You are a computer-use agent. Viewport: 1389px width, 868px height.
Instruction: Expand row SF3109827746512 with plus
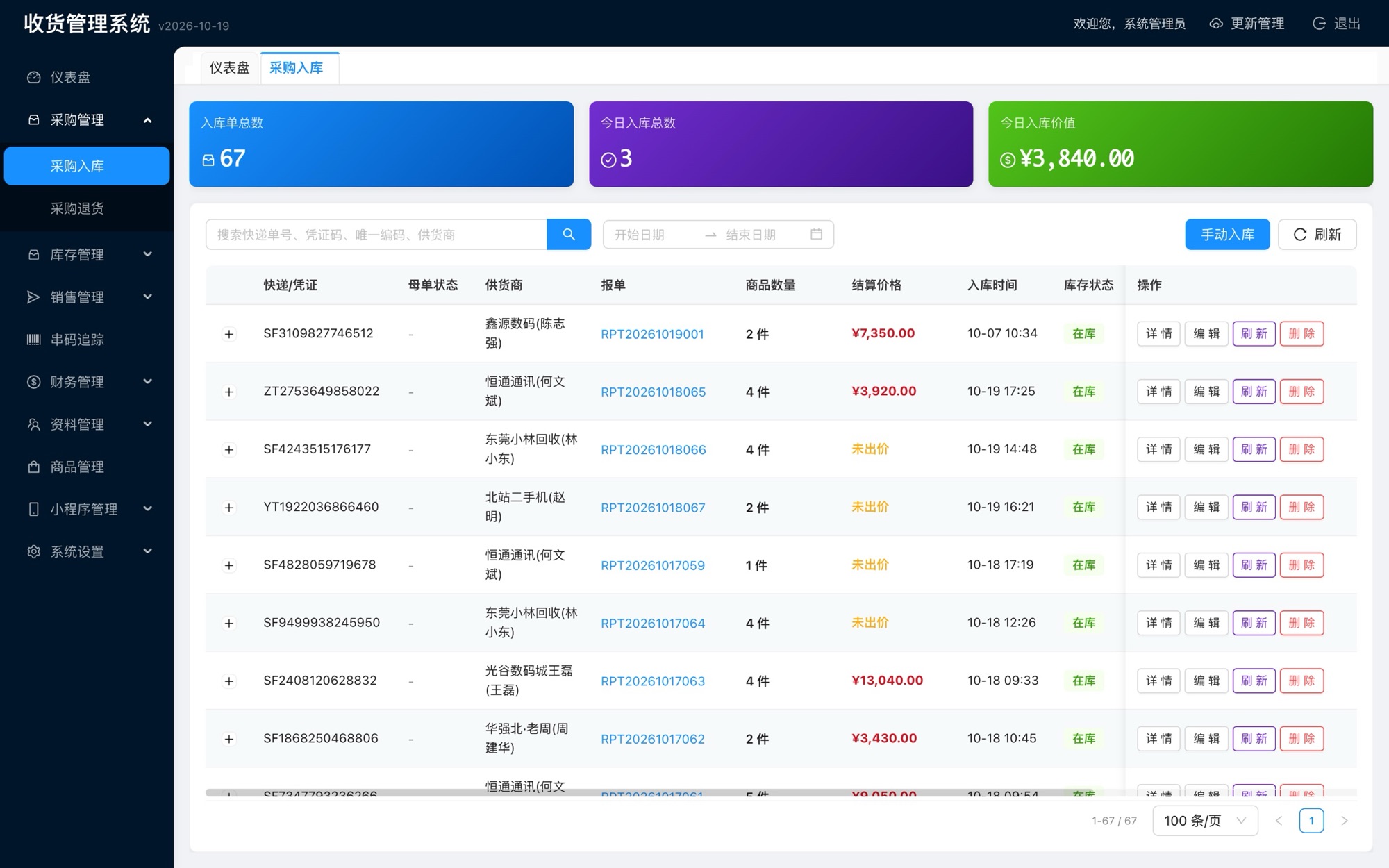(x=228, y=334)
